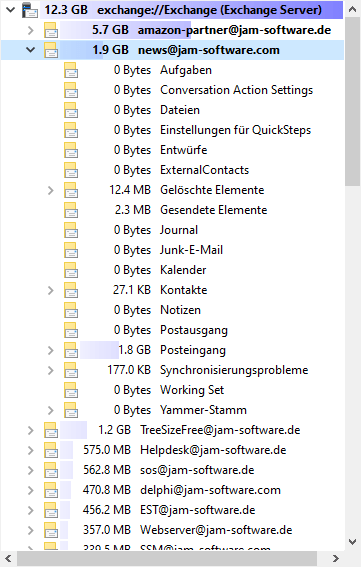Expand the delphi@jam-software.com mailbox
This screenshot has width=361, height=567.
pyautogui.click(x=31, y=490)
